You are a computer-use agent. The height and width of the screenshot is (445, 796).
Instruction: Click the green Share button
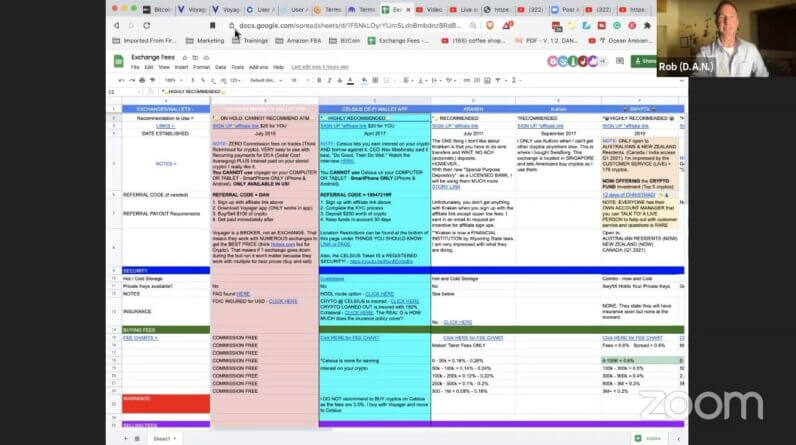click(644, 61)
